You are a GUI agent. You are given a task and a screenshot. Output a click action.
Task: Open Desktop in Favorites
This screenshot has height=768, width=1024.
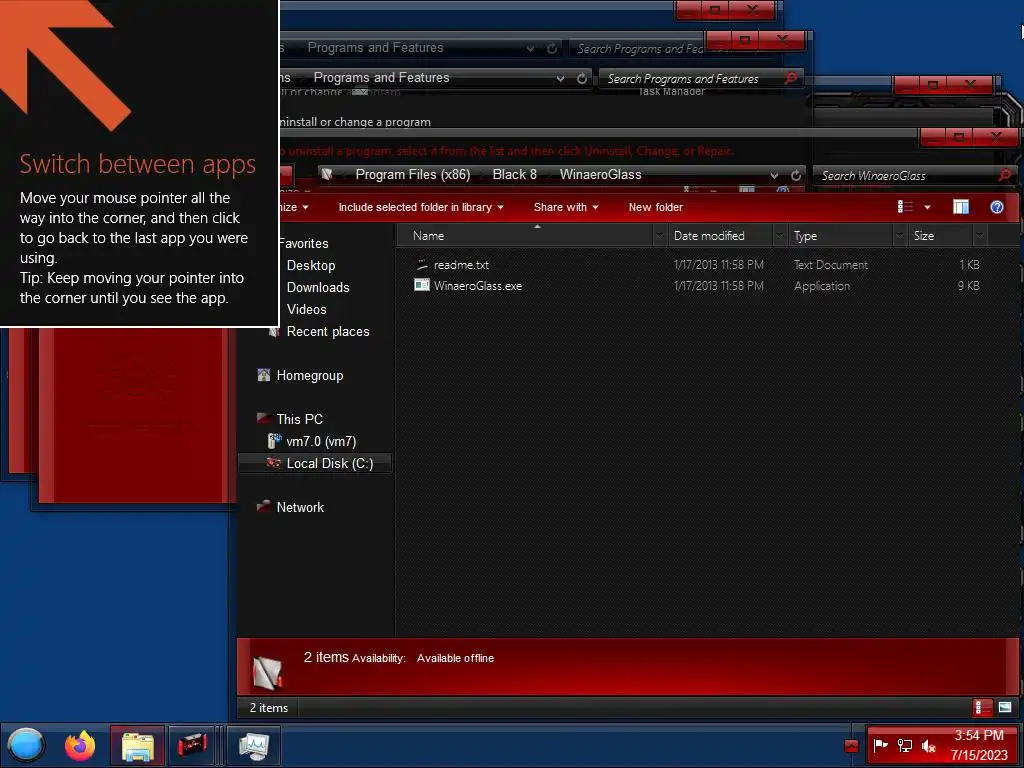click(311, 265)
